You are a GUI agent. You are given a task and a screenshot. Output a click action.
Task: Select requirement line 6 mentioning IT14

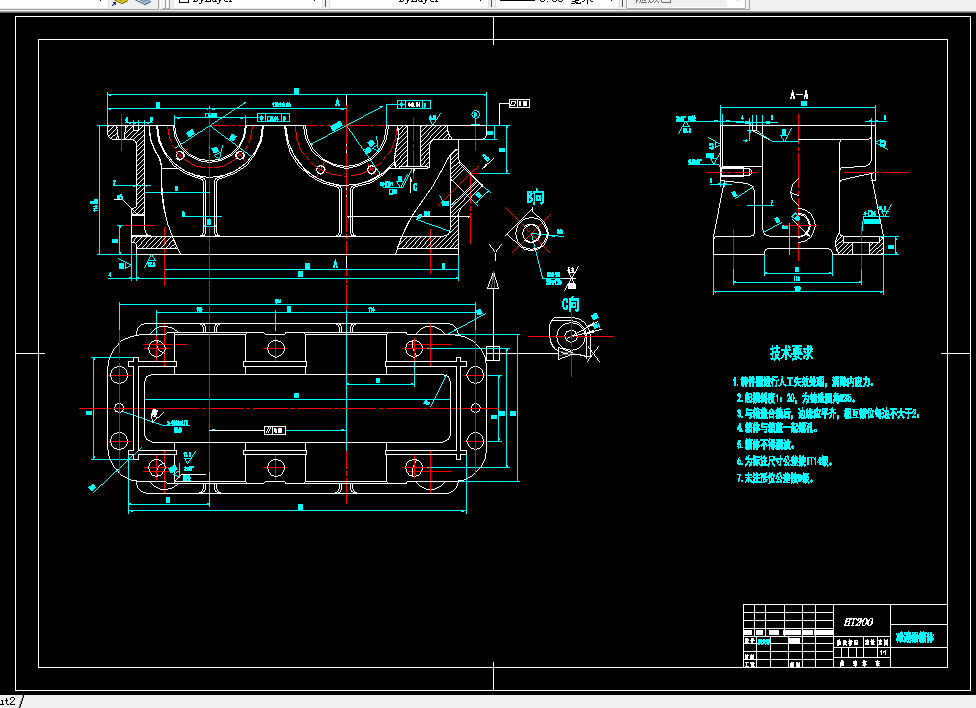[x=784, y=461]
